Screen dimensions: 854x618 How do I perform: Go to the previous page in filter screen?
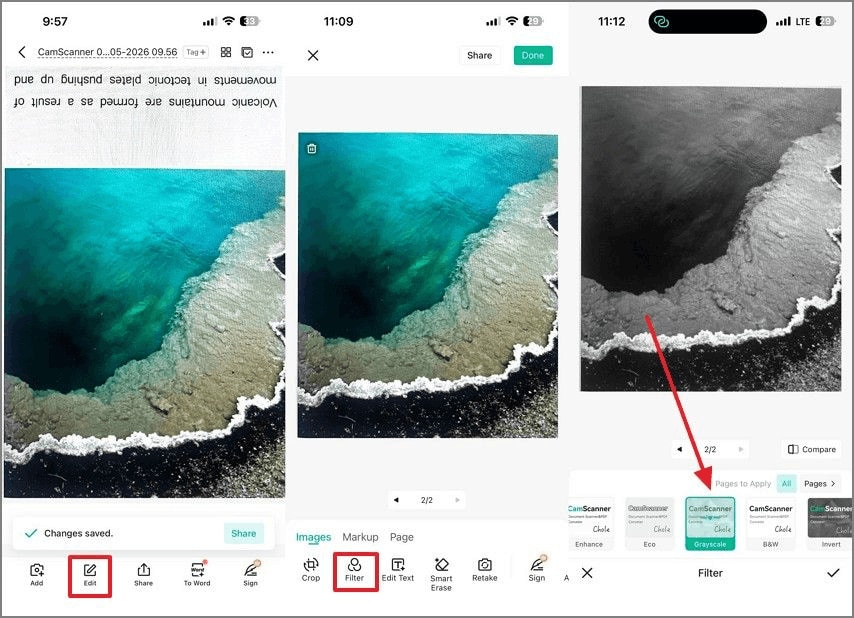click(x=679, y=449)
